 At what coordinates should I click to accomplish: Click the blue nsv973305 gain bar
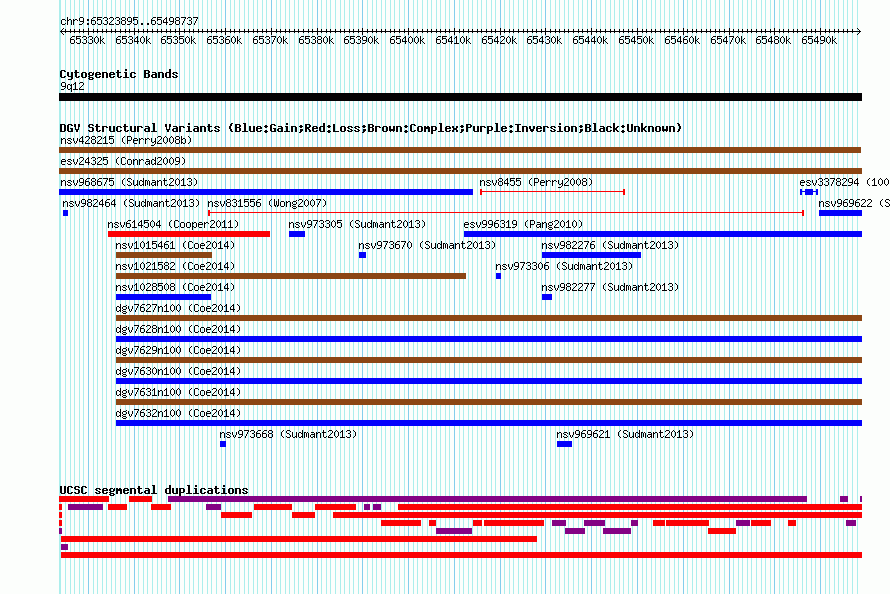[297, 234]
